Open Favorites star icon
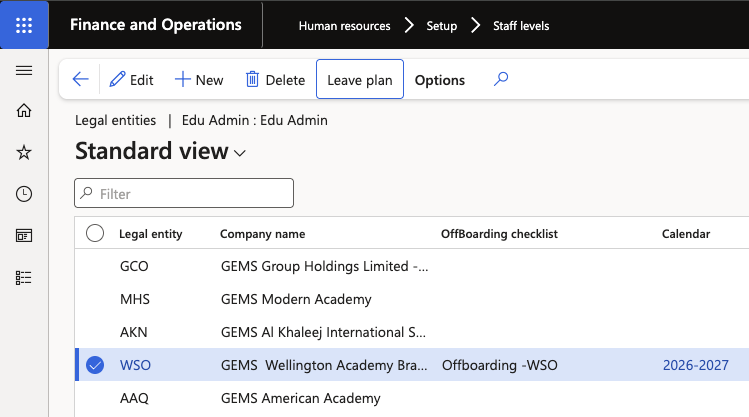Image resolution: width=749 pixels, height=417 pixels. click(24, 152)
